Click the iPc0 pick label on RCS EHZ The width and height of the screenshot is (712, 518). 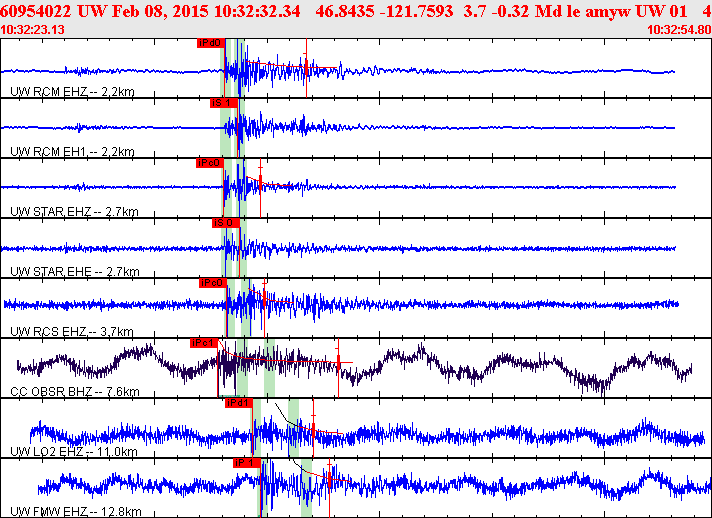click(x=213, y=283)
